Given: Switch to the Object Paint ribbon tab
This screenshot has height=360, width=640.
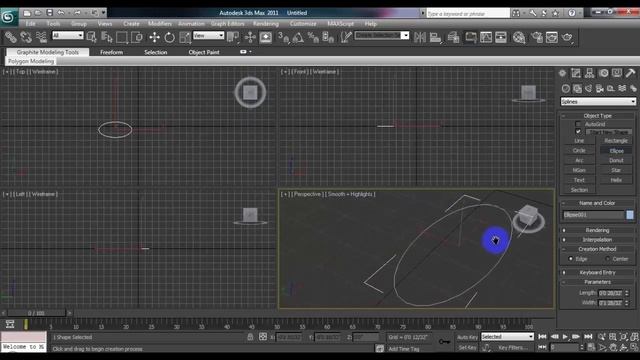Looking at the screenshot, I should click(204, 52).
